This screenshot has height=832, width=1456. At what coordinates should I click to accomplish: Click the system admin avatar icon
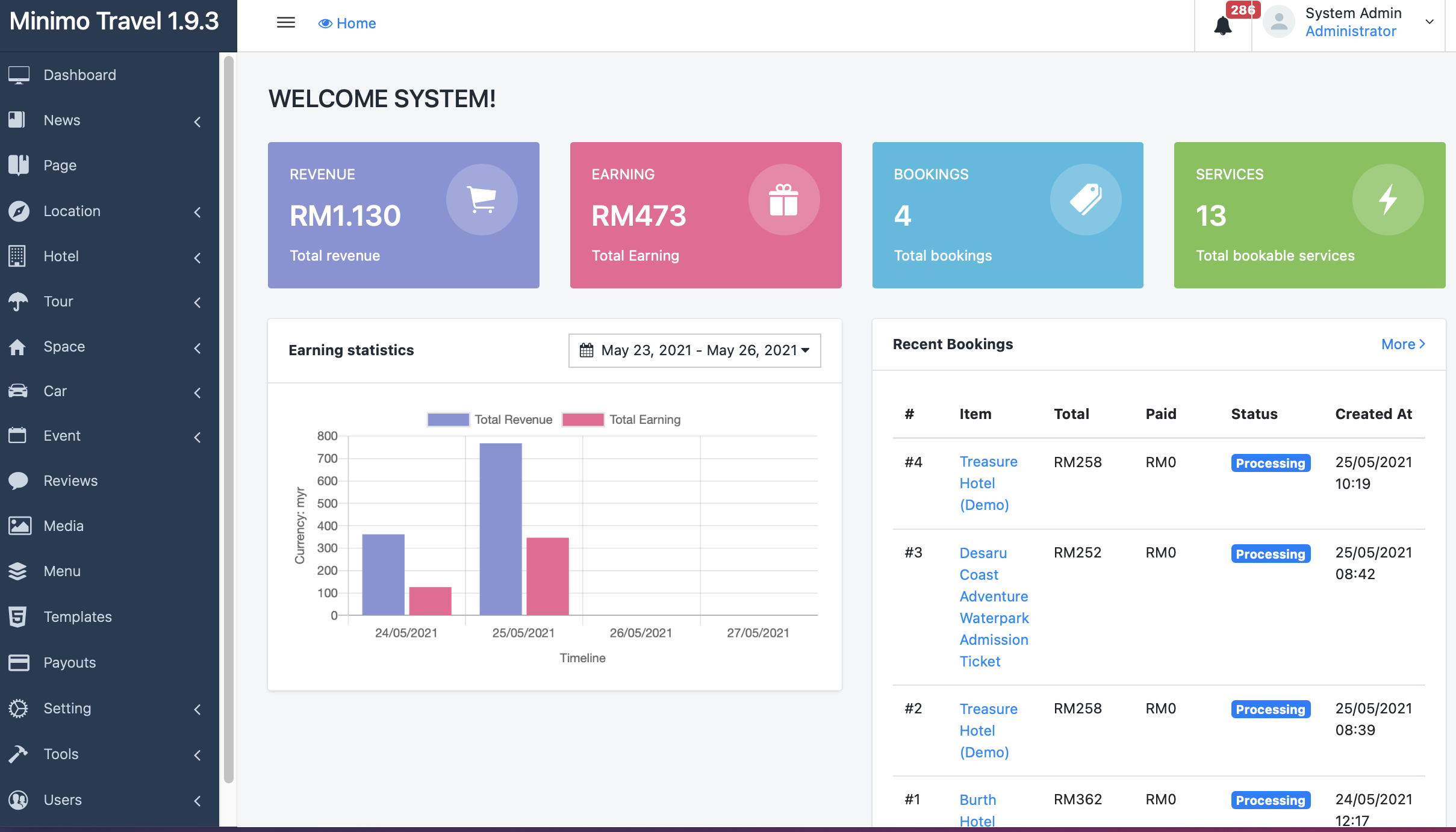[x=1278, y=22]
